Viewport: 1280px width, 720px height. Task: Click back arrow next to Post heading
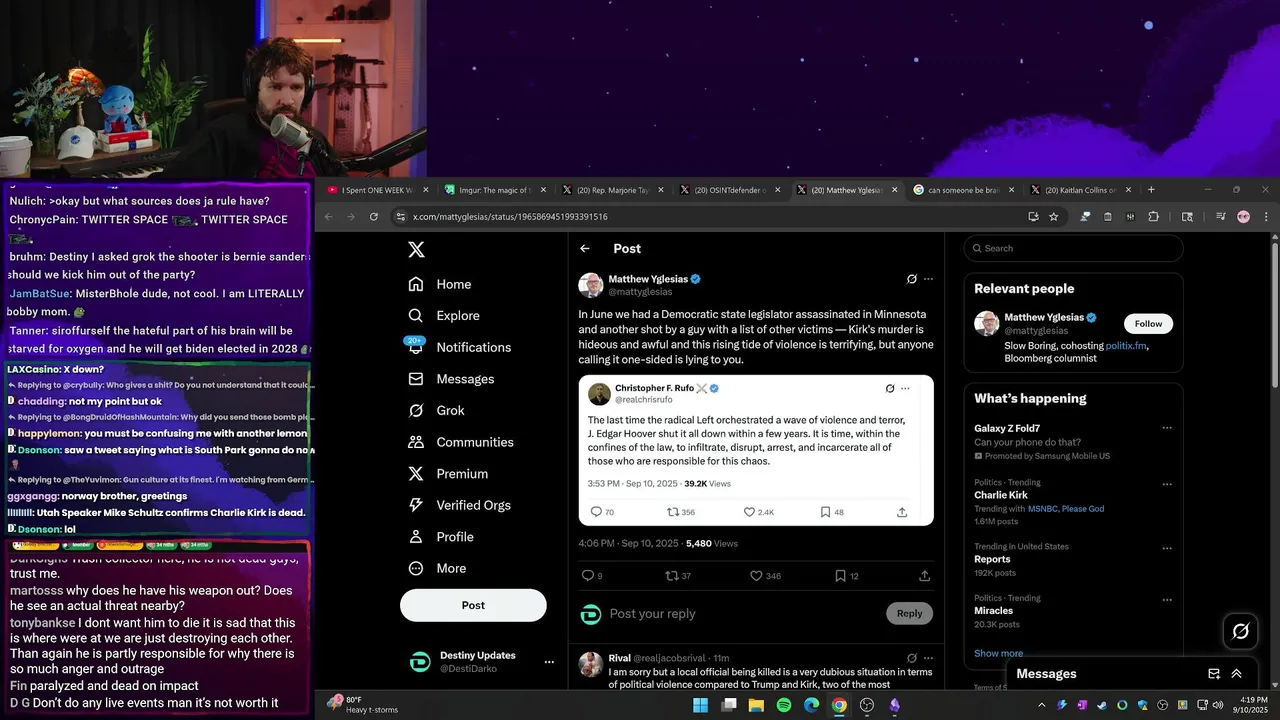click(585, 249)
